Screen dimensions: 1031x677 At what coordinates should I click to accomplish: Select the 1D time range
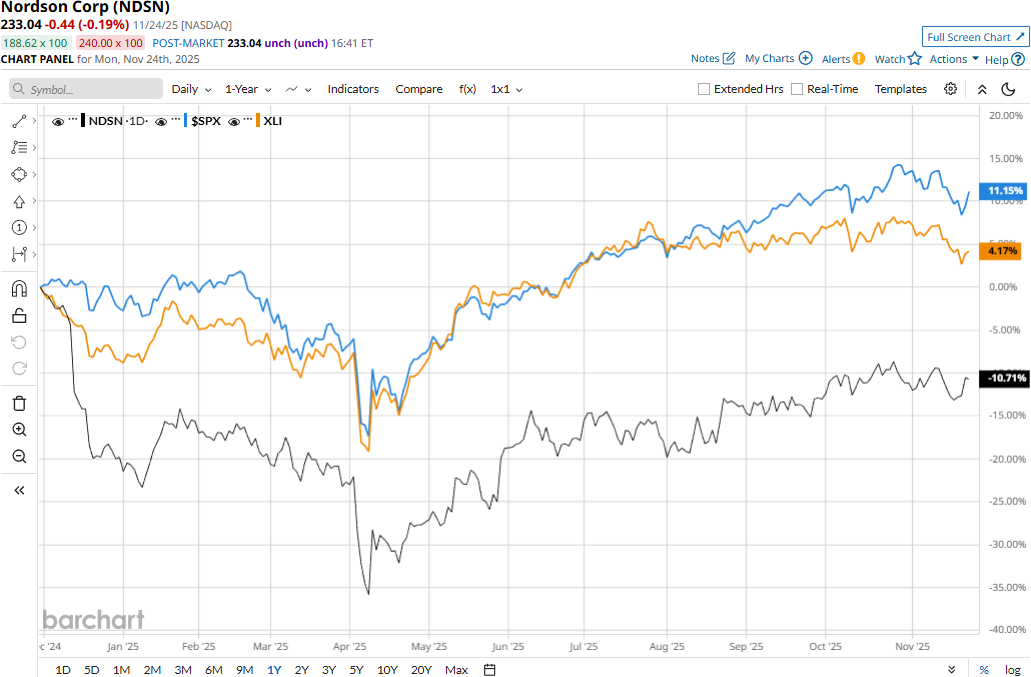point(62,670)
